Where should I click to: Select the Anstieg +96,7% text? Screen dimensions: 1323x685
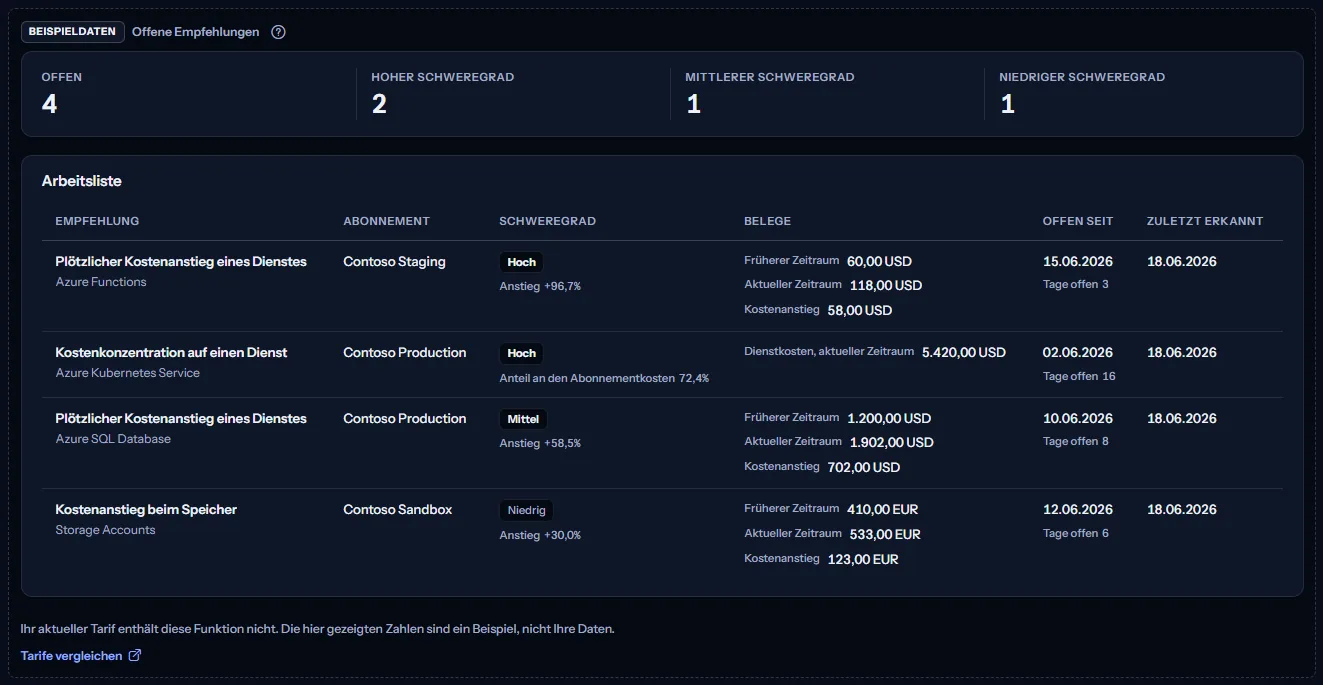(x=540, y=286)
